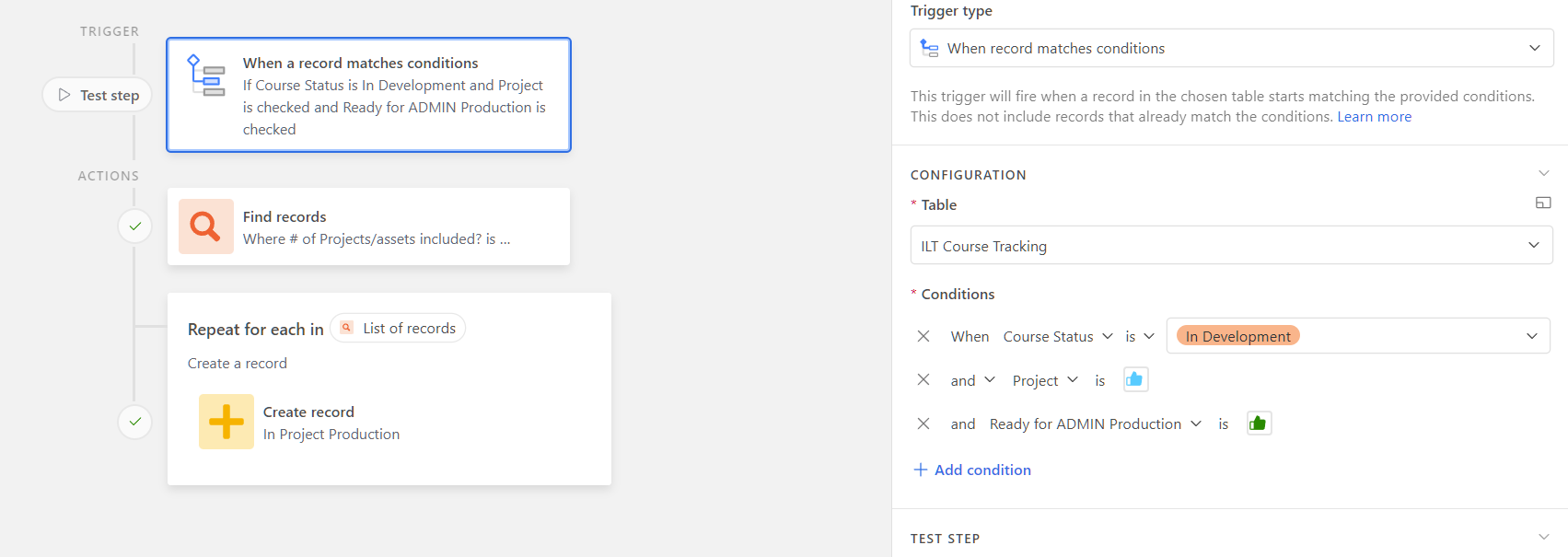This screenshot has width=1568, height=557.
Task: Click the yellow plus Create record icon
Action: point(226,422)
